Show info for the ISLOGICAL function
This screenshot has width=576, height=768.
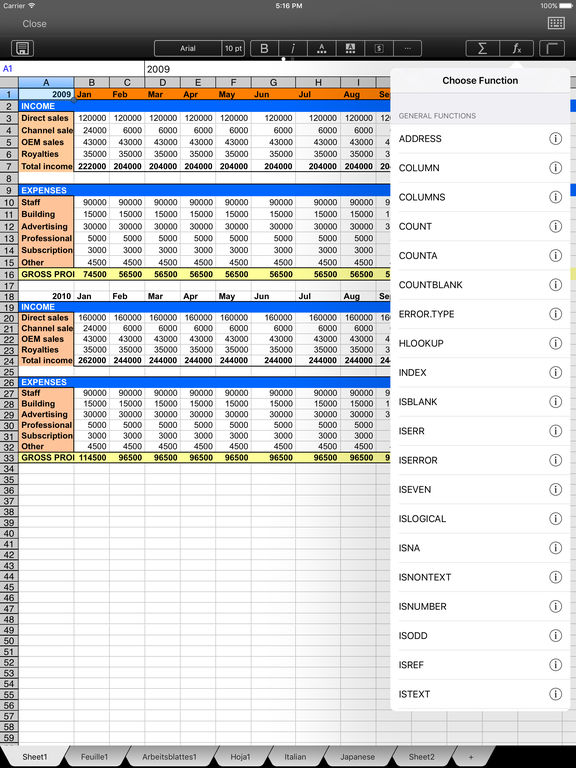555,519
